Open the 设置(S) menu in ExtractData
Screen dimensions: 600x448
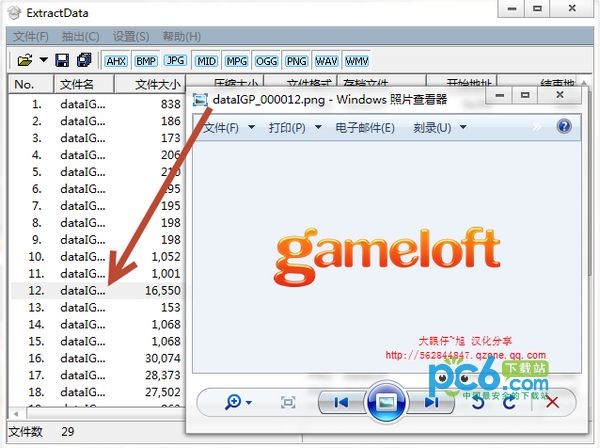pyautogui.click(x=131, y=37)
